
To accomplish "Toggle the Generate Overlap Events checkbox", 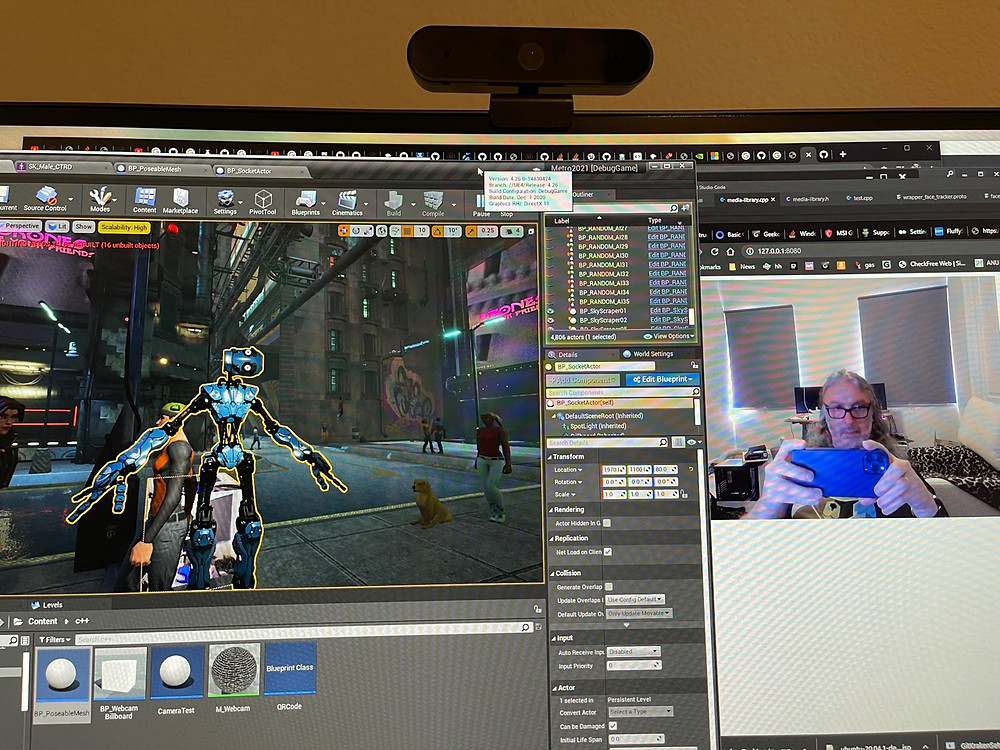I will 608,587.
